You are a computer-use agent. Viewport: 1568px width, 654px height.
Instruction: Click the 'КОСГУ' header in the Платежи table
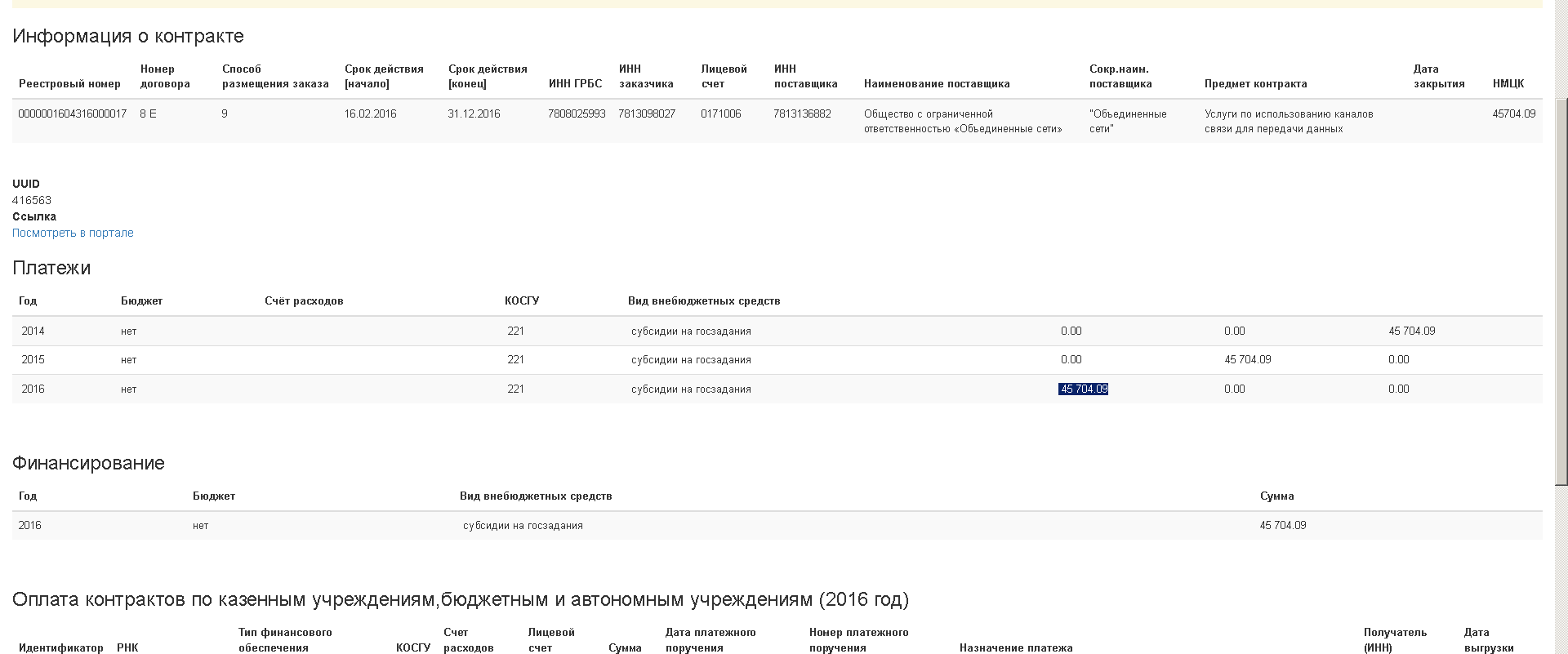tap(522, 301)
